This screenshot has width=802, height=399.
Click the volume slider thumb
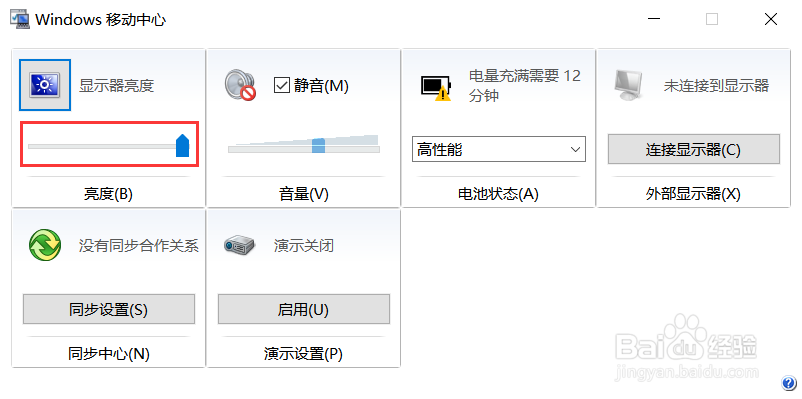tap(318, 145)
